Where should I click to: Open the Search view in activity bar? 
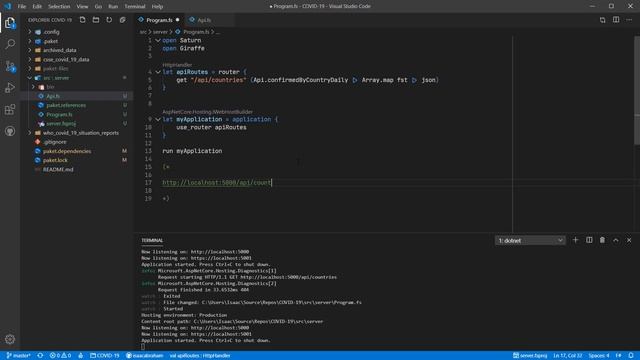click(x=10, y=44)
